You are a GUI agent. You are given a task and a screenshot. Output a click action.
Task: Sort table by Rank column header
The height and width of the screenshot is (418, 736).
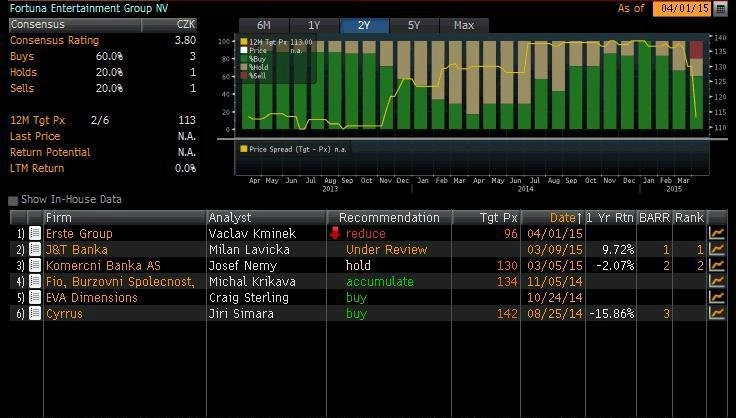pyautogui.click(x=689, y=218)
